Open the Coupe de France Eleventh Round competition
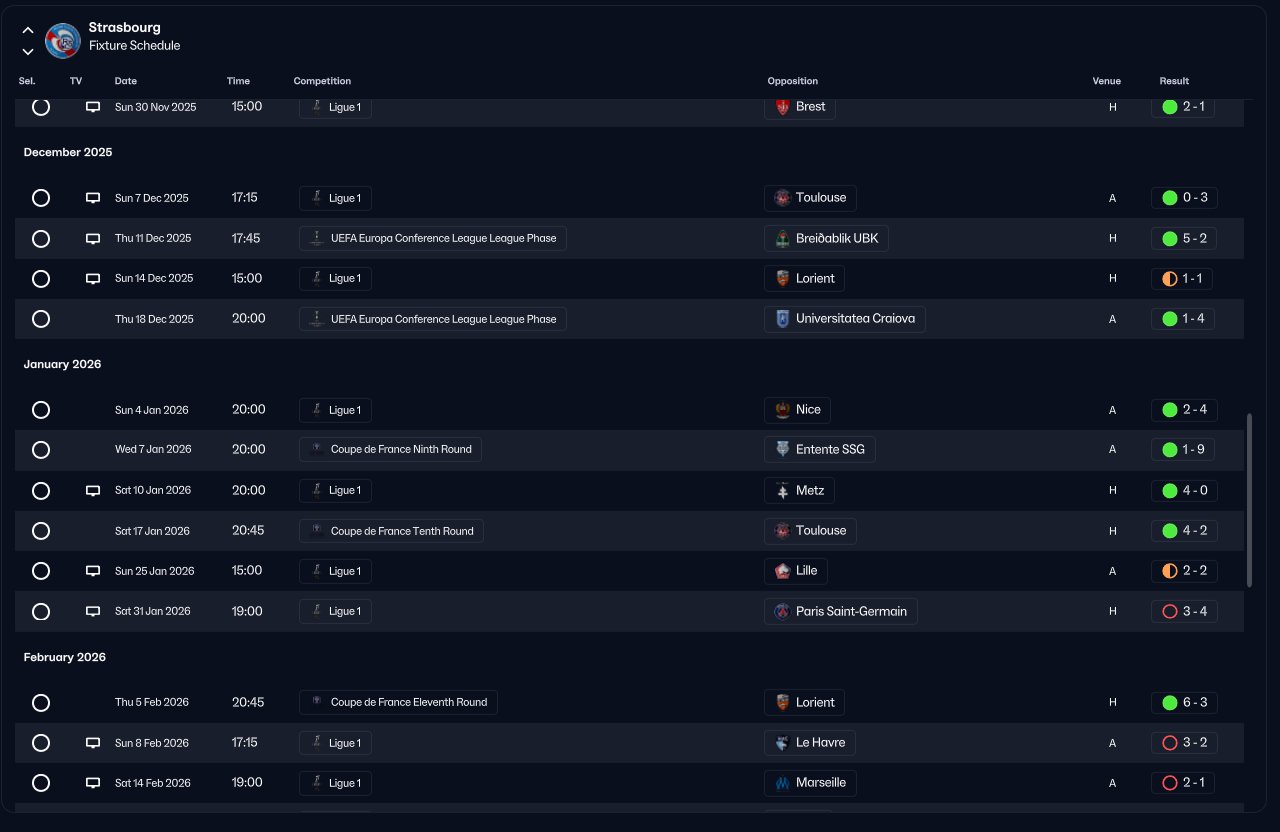The image size is (1280, 832). (398, 703)
